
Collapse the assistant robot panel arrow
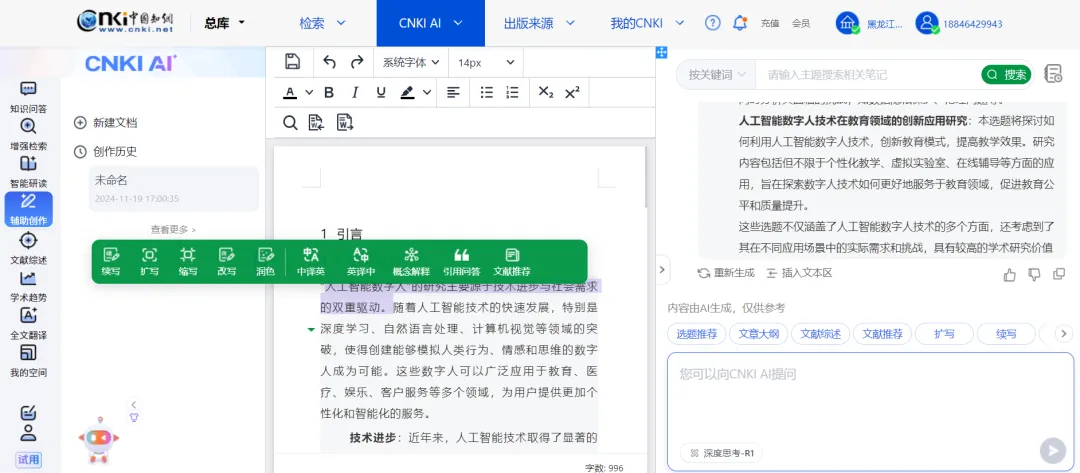pos(134,405)
